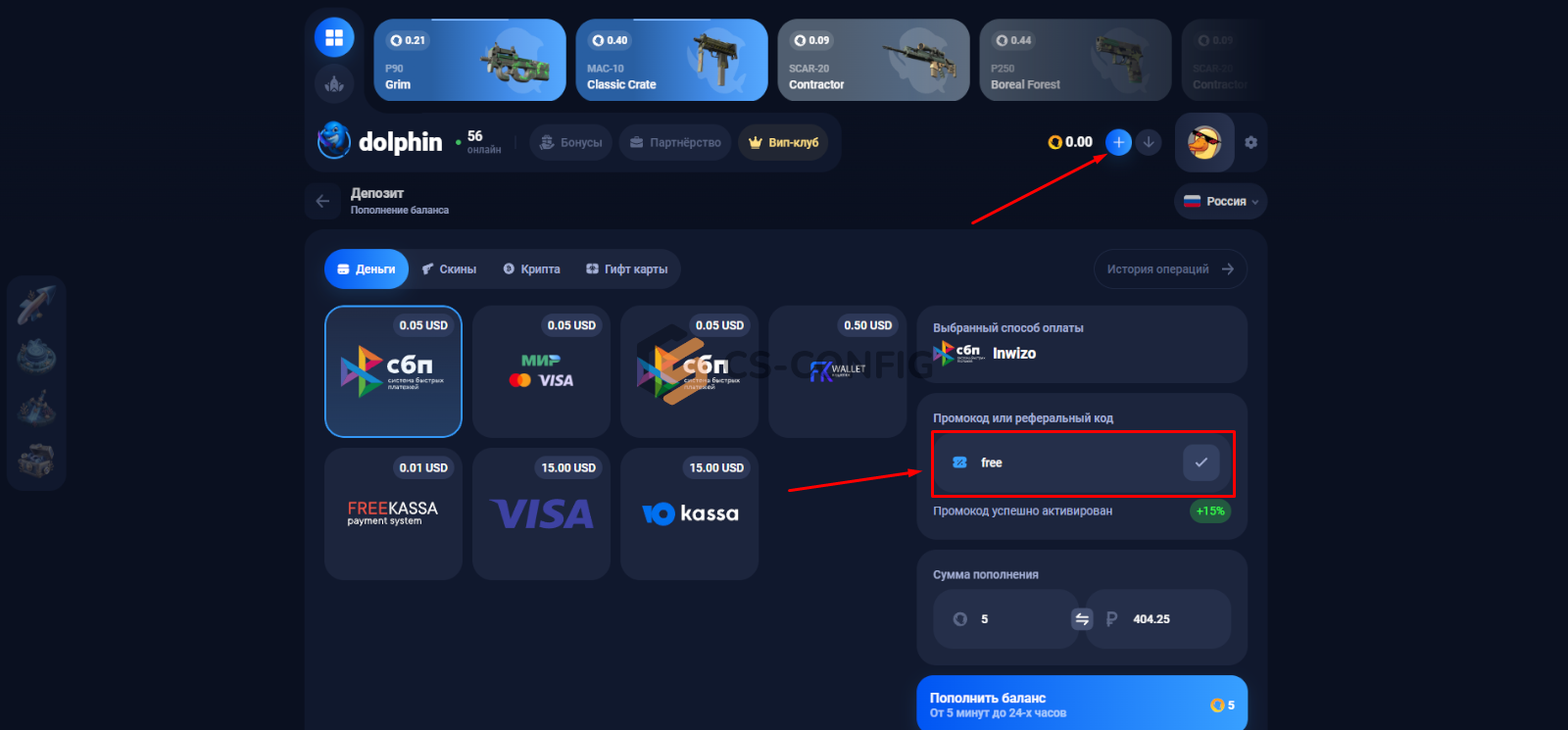Click the Пополнить баланс button
Image resolution: width=1568 pixels, height=730 pixels.
pos(1082,704)
